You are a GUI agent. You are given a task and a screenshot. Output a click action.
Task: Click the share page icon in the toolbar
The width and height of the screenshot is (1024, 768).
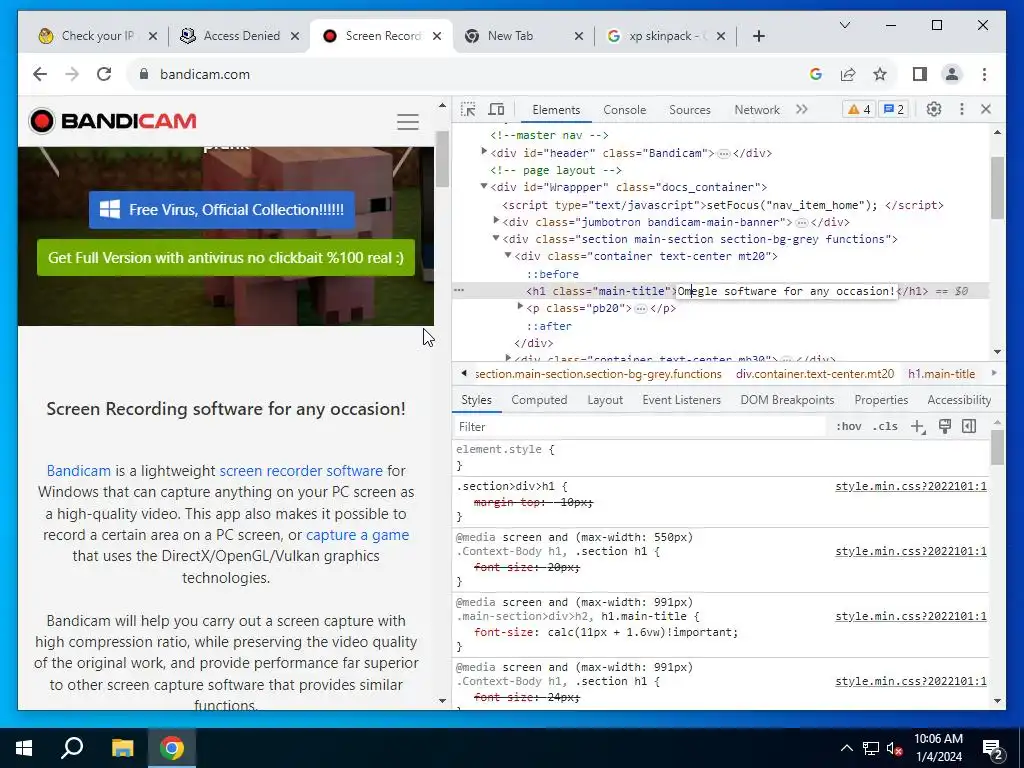click(848, 74)
